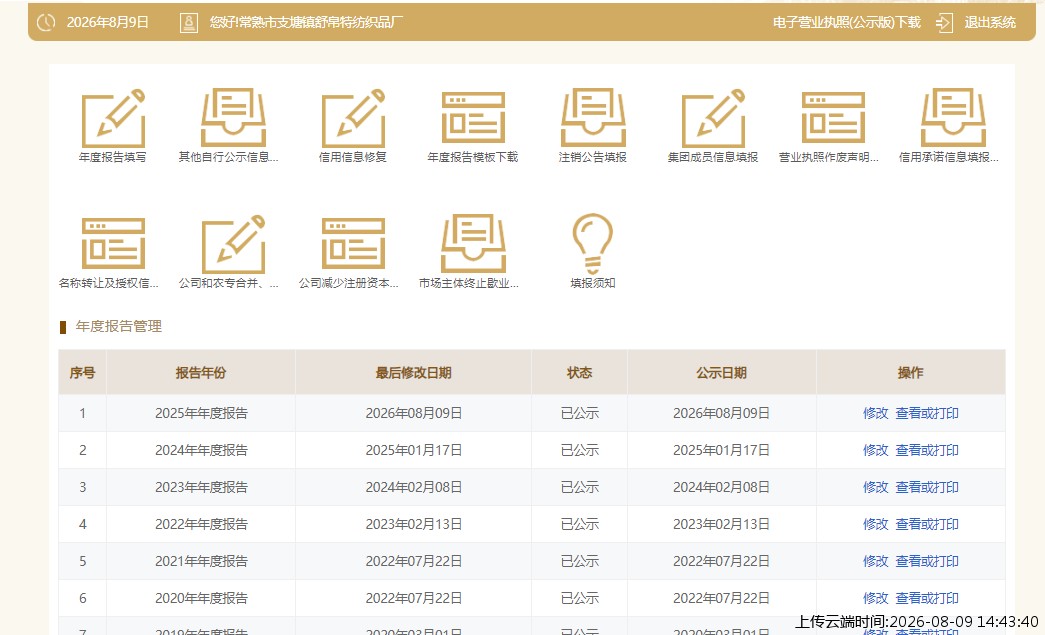The width and height of the screenshot is (1045, 635).
Task: Select the 信用信息修复 icon
Action: (353, 118)
